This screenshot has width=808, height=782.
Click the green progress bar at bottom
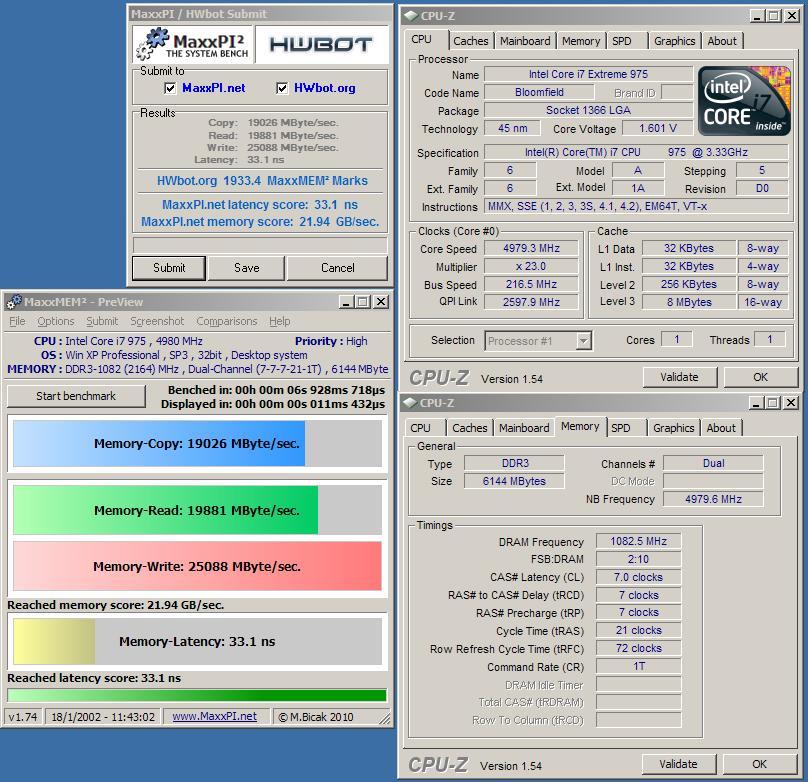pos(197,695)
